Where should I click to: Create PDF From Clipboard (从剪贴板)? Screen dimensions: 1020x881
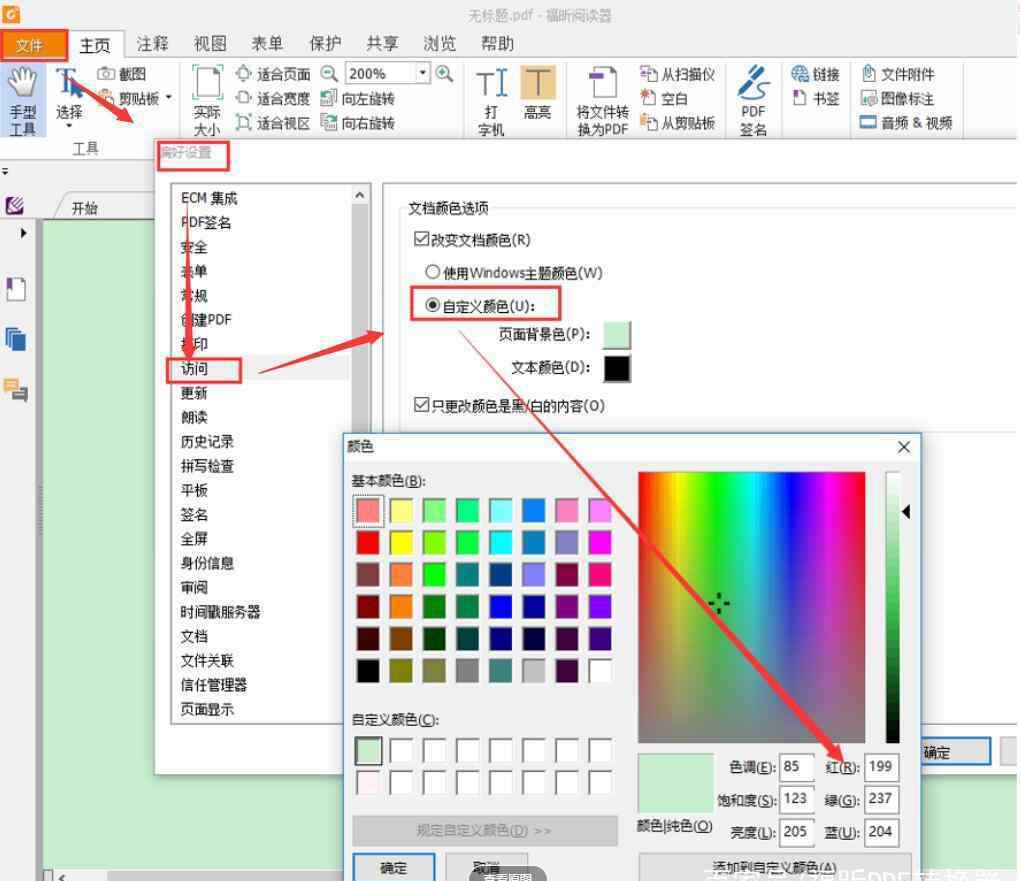[677, 122]
